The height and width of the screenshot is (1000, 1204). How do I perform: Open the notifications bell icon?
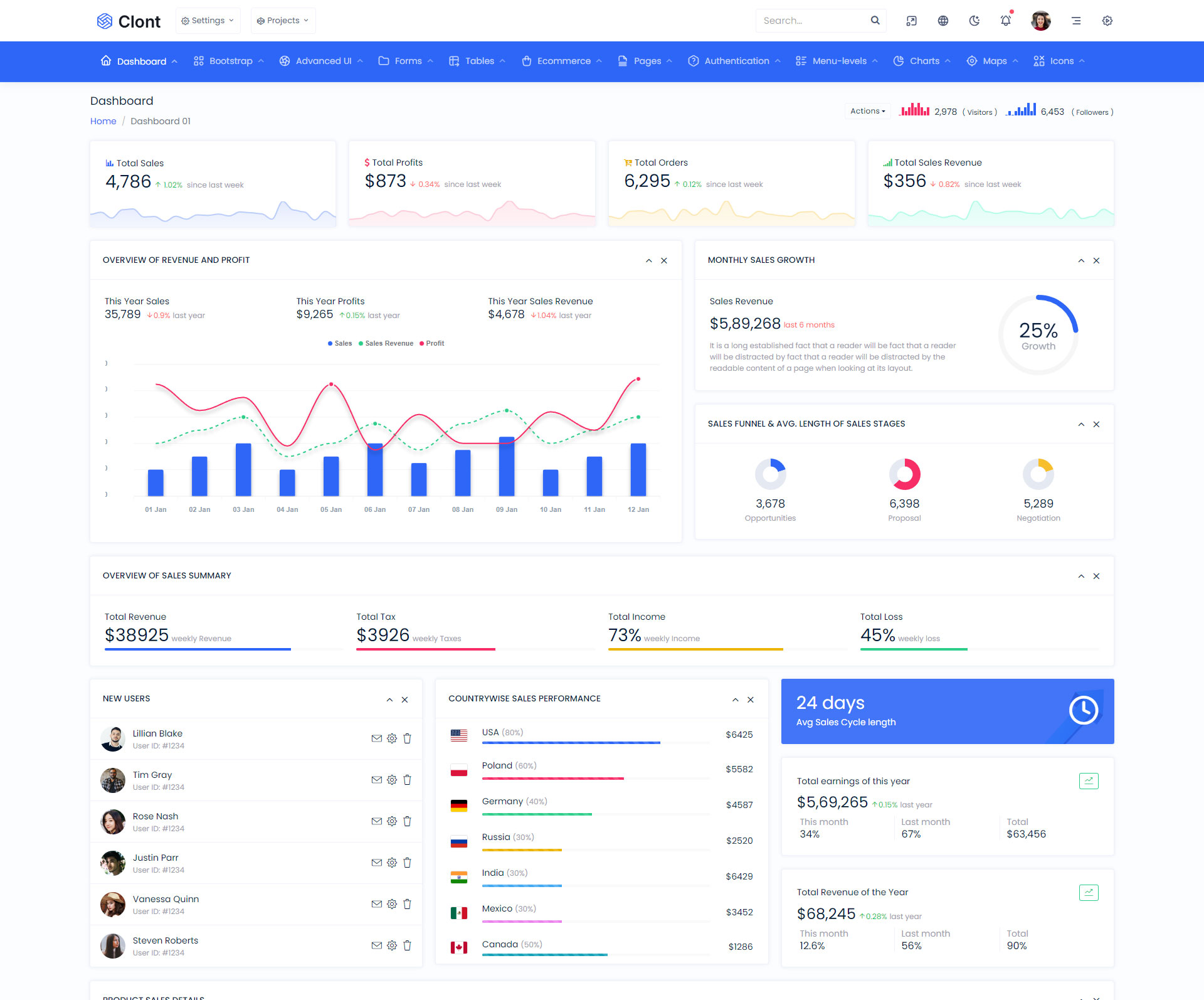[1005, 21]
